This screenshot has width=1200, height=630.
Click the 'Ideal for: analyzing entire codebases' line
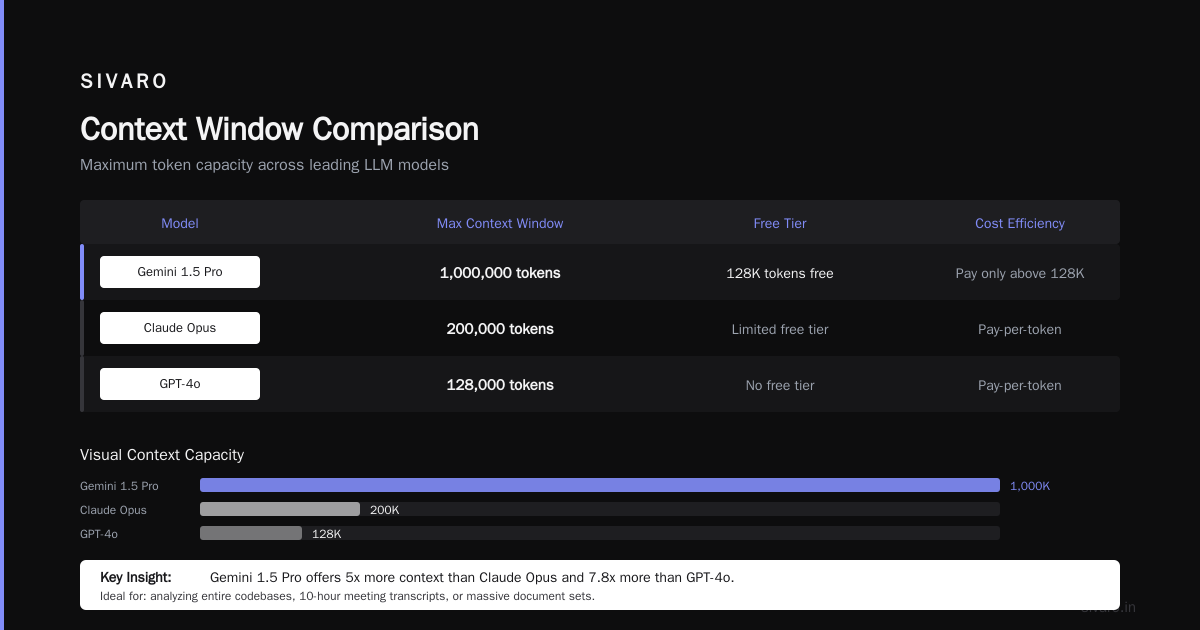tap(347, 596)
